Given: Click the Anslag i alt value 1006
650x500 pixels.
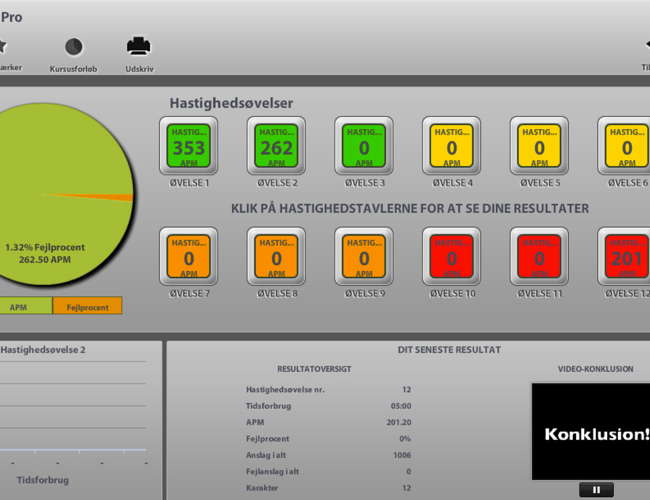Looking at the screenshot, I should tap(402, 455).
